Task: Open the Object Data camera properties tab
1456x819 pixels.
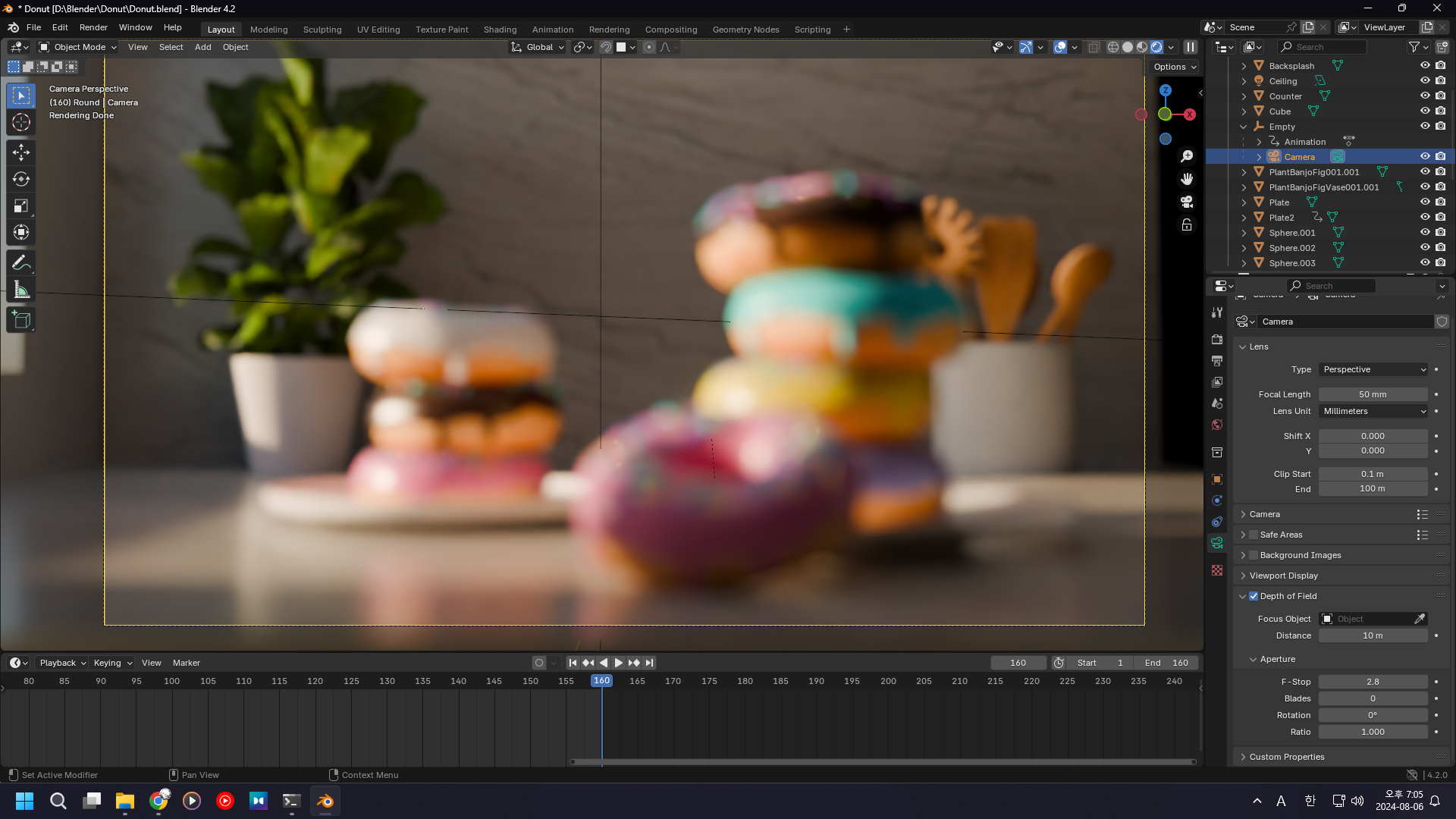Action: [1217, 543]
